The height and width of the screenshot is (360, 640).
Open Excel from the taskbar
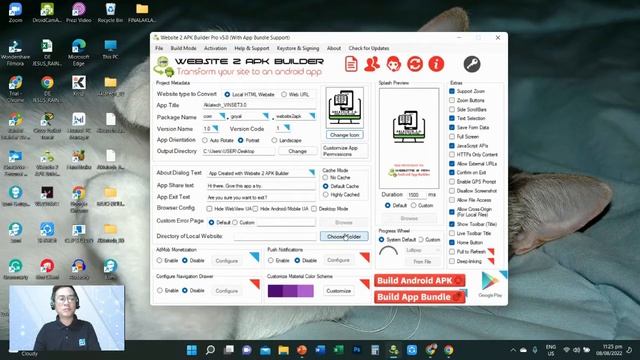[x=338, y=350]
